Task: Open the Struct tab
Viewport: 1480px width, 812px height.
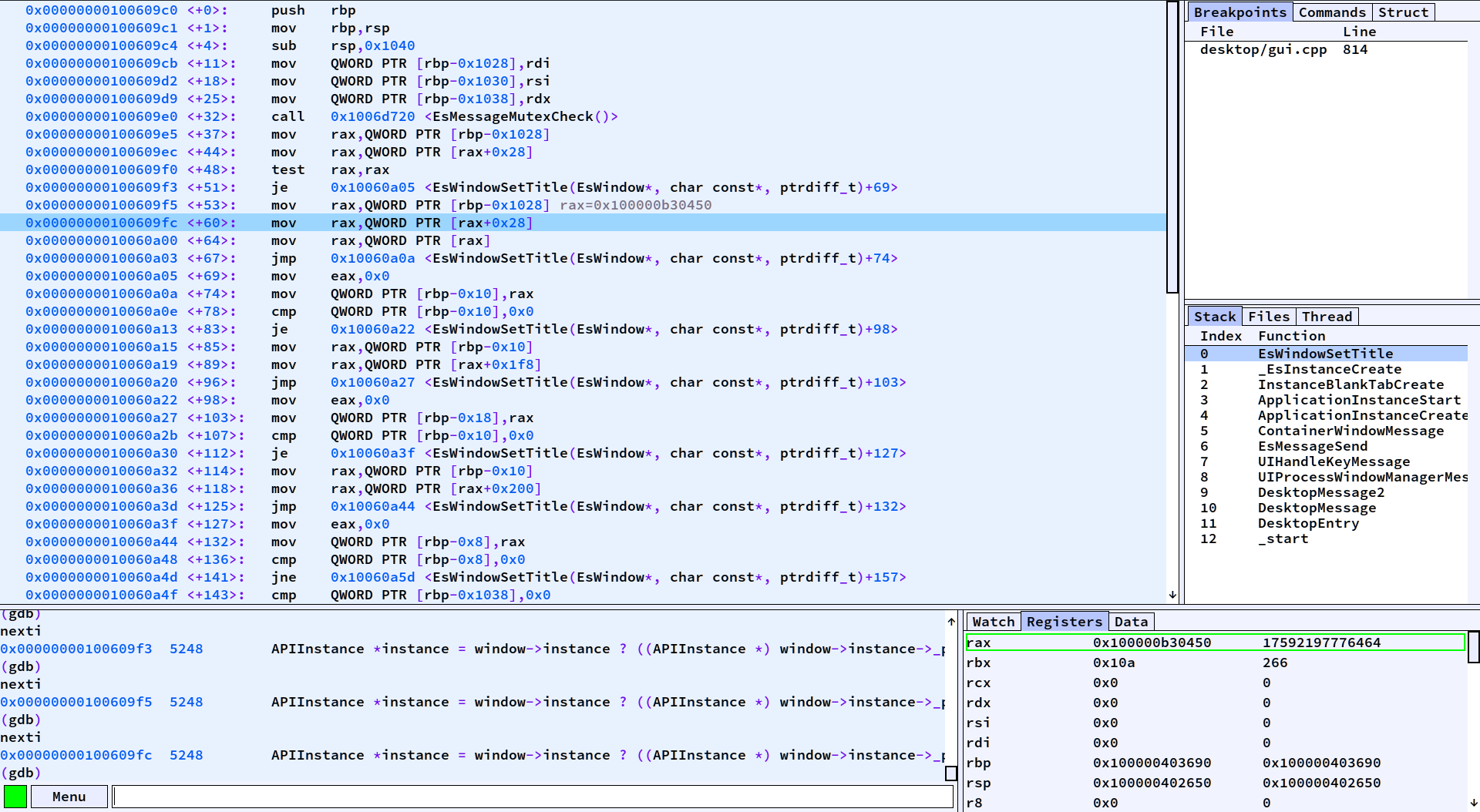Action: 1403,12
